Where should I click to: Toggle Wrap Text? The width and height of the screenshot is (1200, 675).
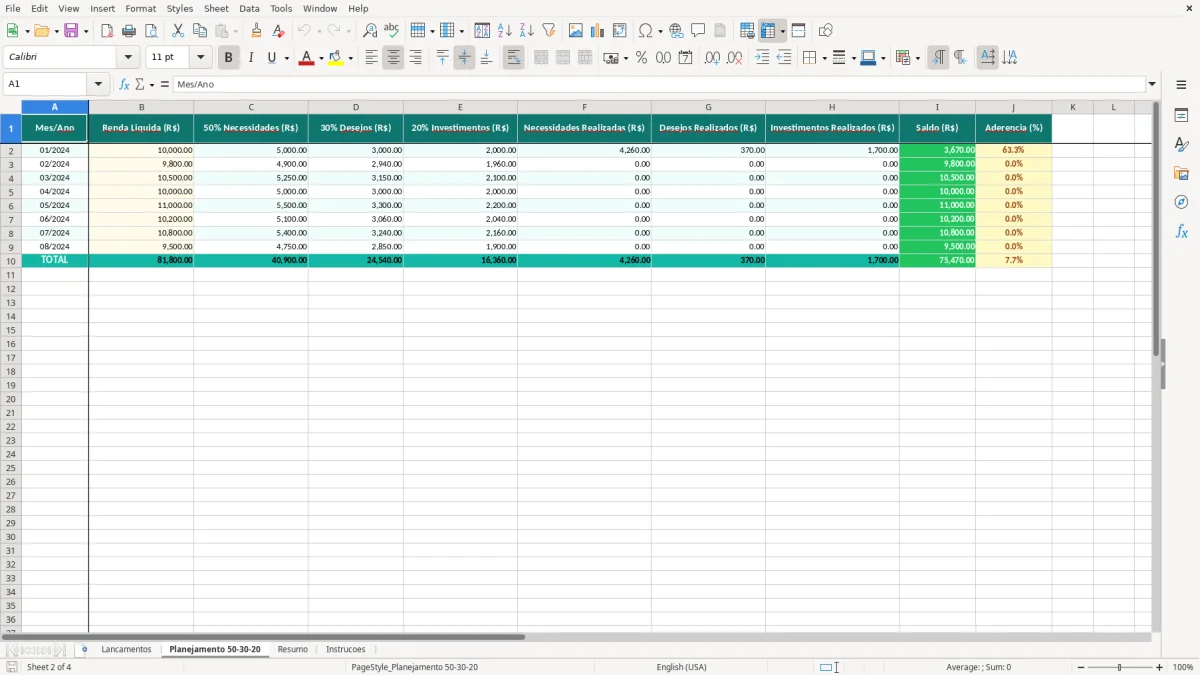[x=513, y=58]
